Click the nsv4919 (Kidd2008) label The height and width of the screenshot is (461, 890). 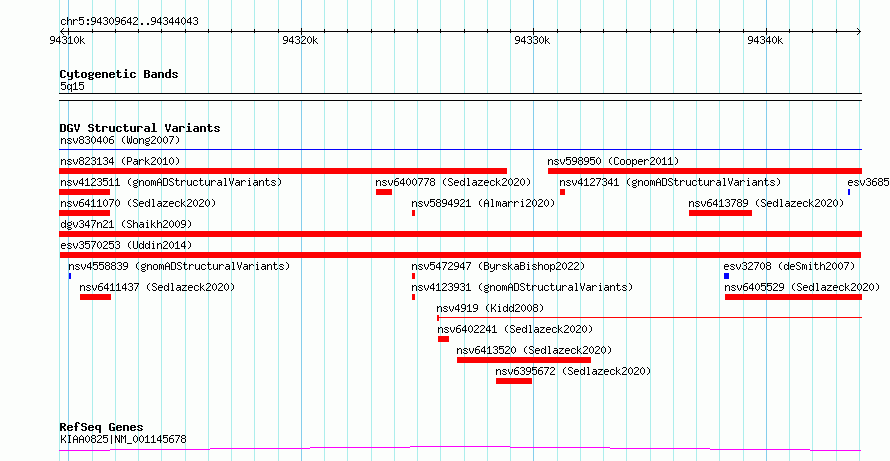point(490,308)
